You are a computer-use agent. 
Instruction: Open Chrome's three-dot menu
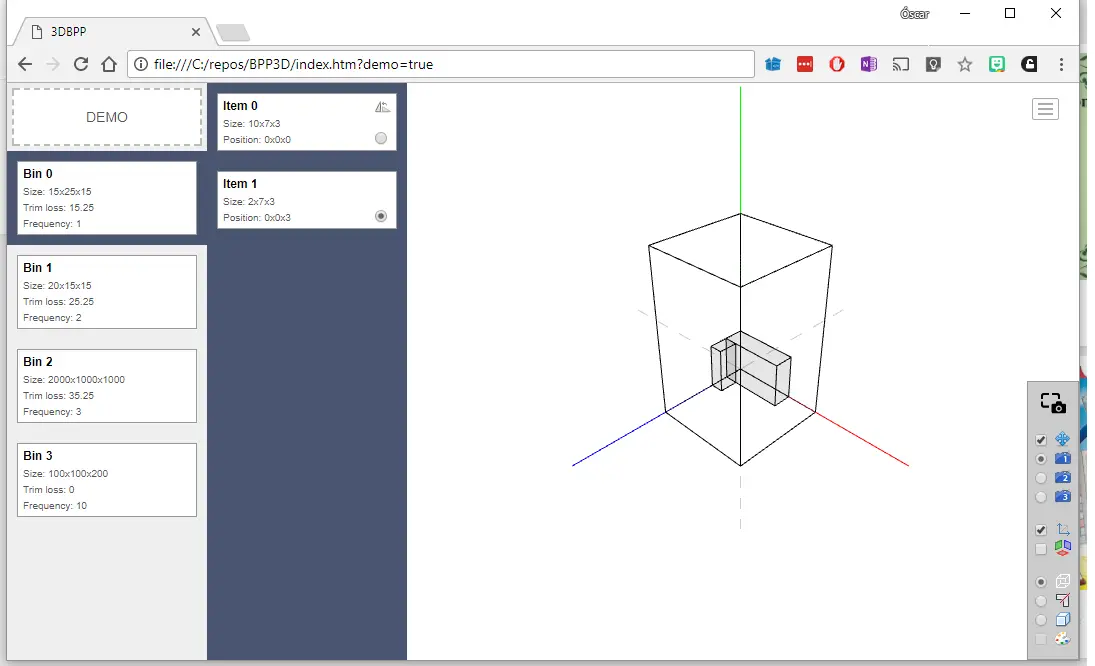[x=1061, y=64]
